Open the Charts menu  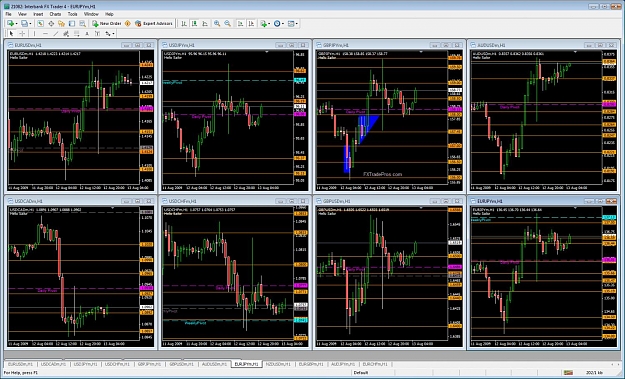(x=55, y=14)
